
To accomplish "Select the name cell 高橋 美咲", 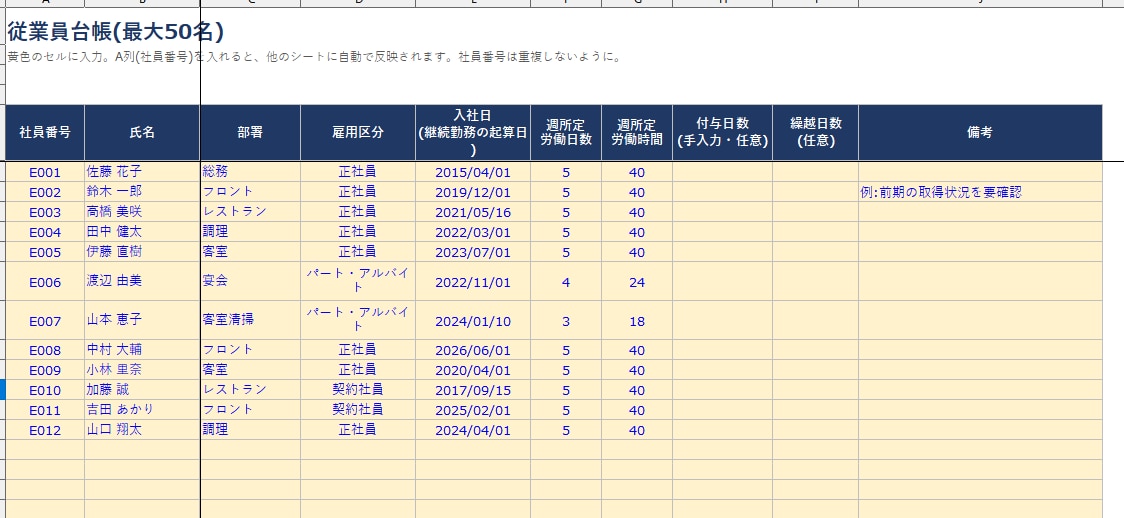I will 142,212.
